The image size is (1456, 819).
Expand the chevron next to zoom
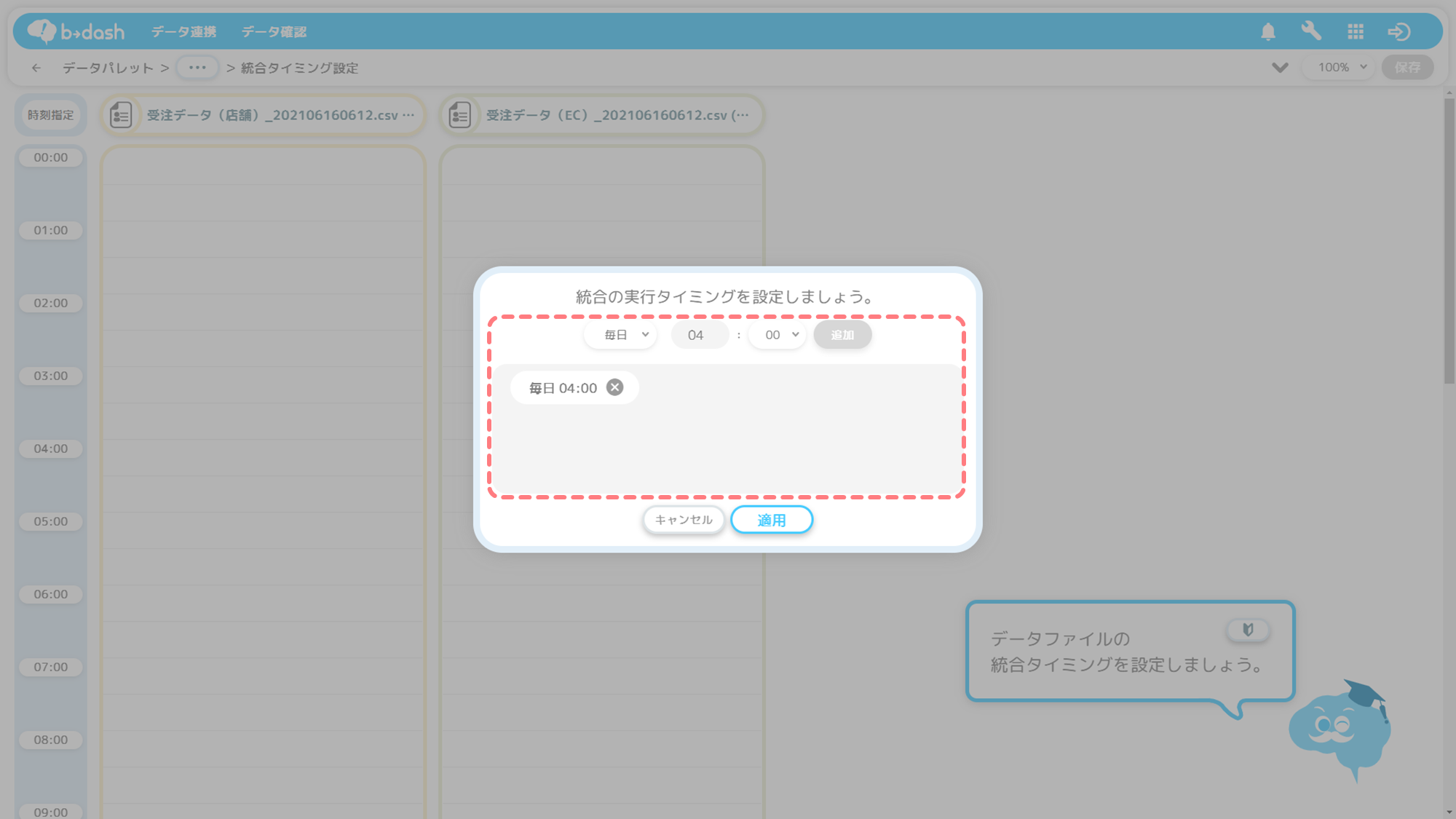point(1280,68)
